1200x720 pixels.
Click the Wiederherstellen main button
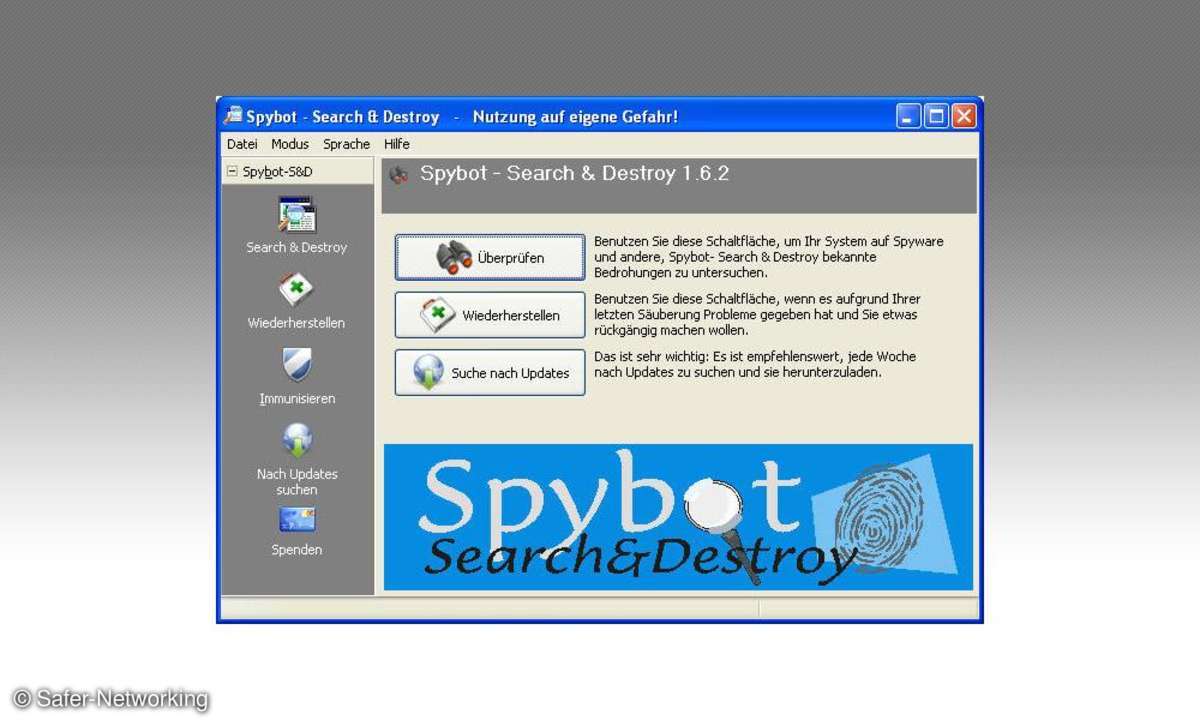[490, 315]
